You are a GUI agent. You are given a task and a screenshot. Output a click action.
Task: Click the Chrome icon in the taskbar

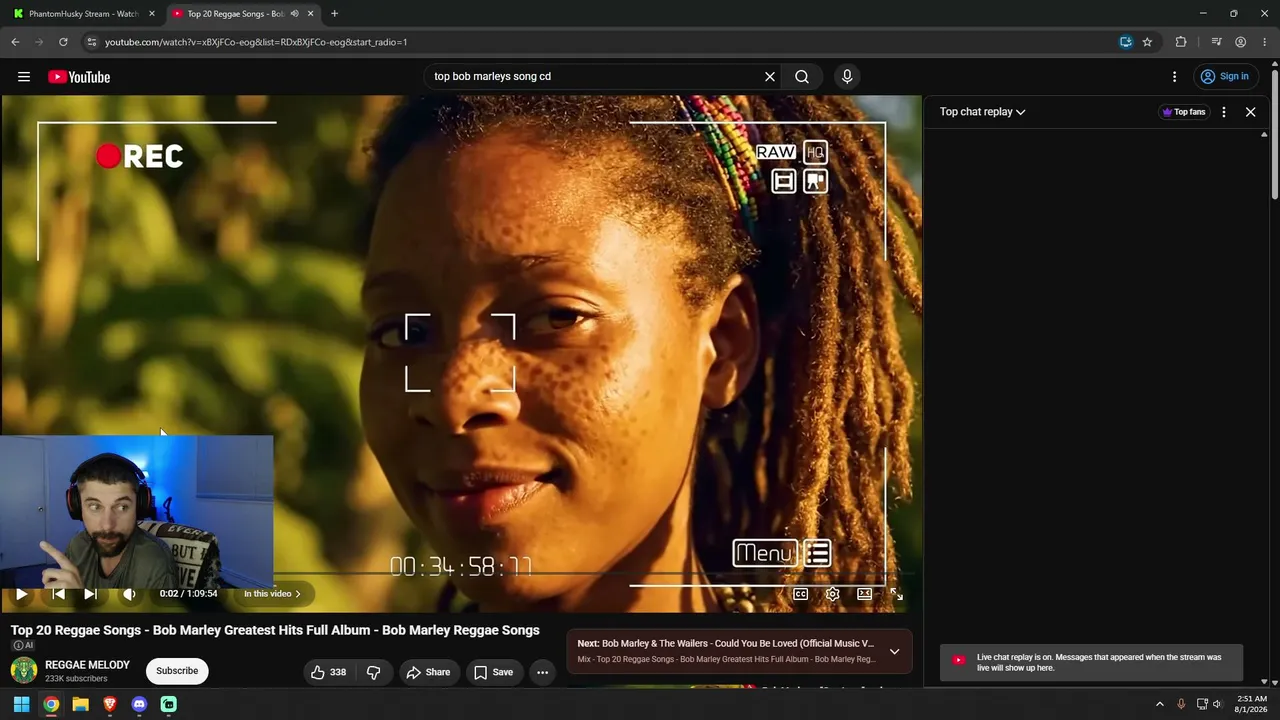(51, 704)
